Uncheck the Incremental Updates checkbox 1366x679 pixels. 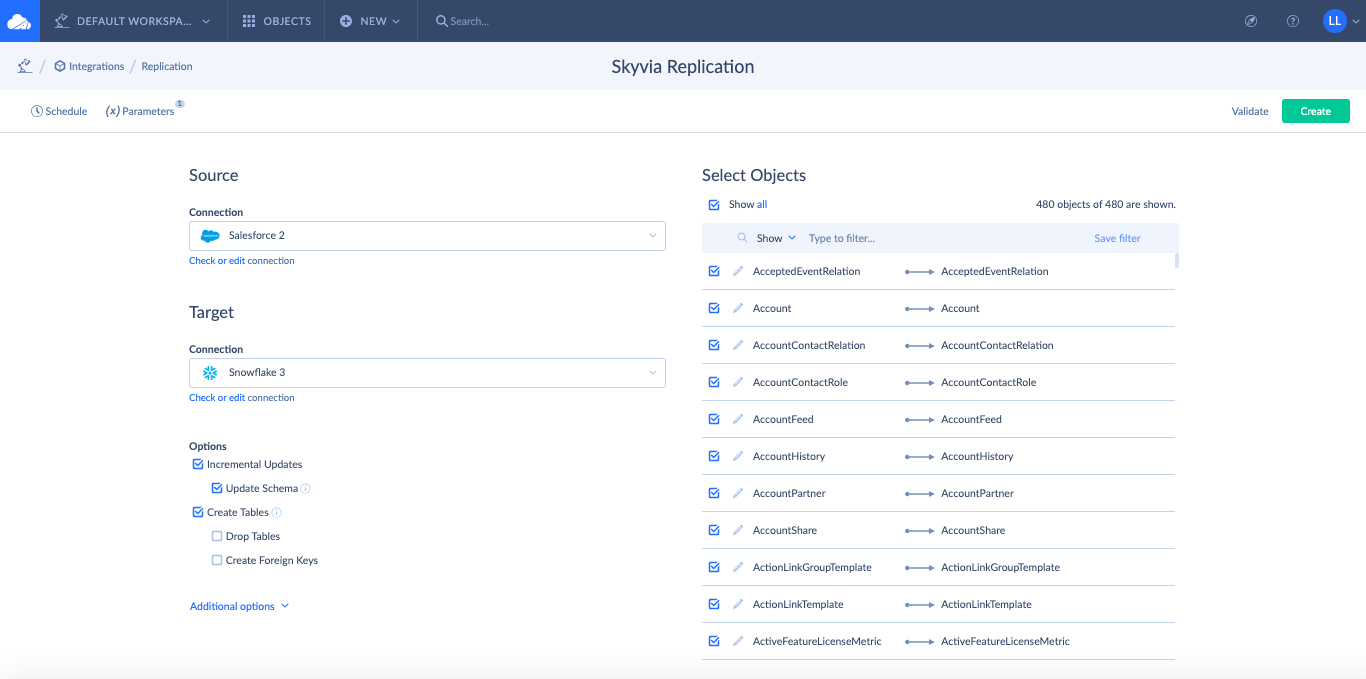(x=197, y=465)
